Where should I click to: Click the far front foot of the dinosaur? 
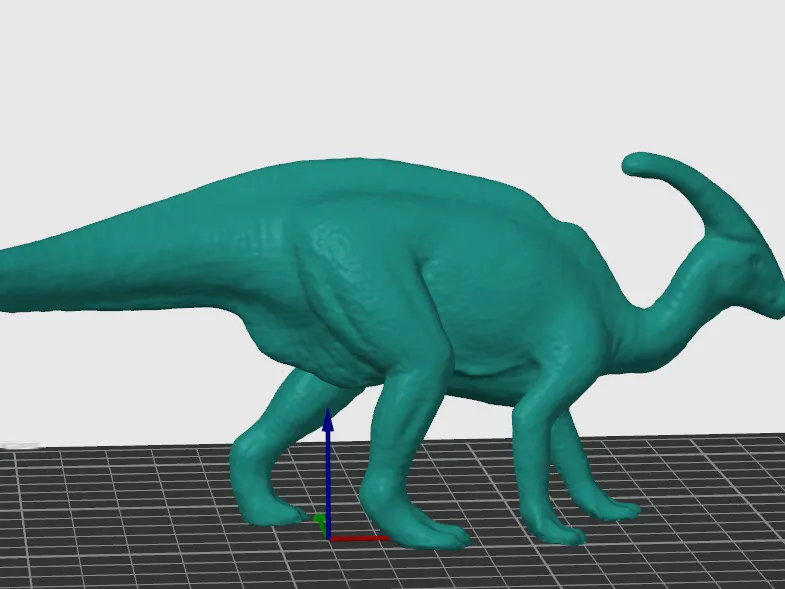612,506
